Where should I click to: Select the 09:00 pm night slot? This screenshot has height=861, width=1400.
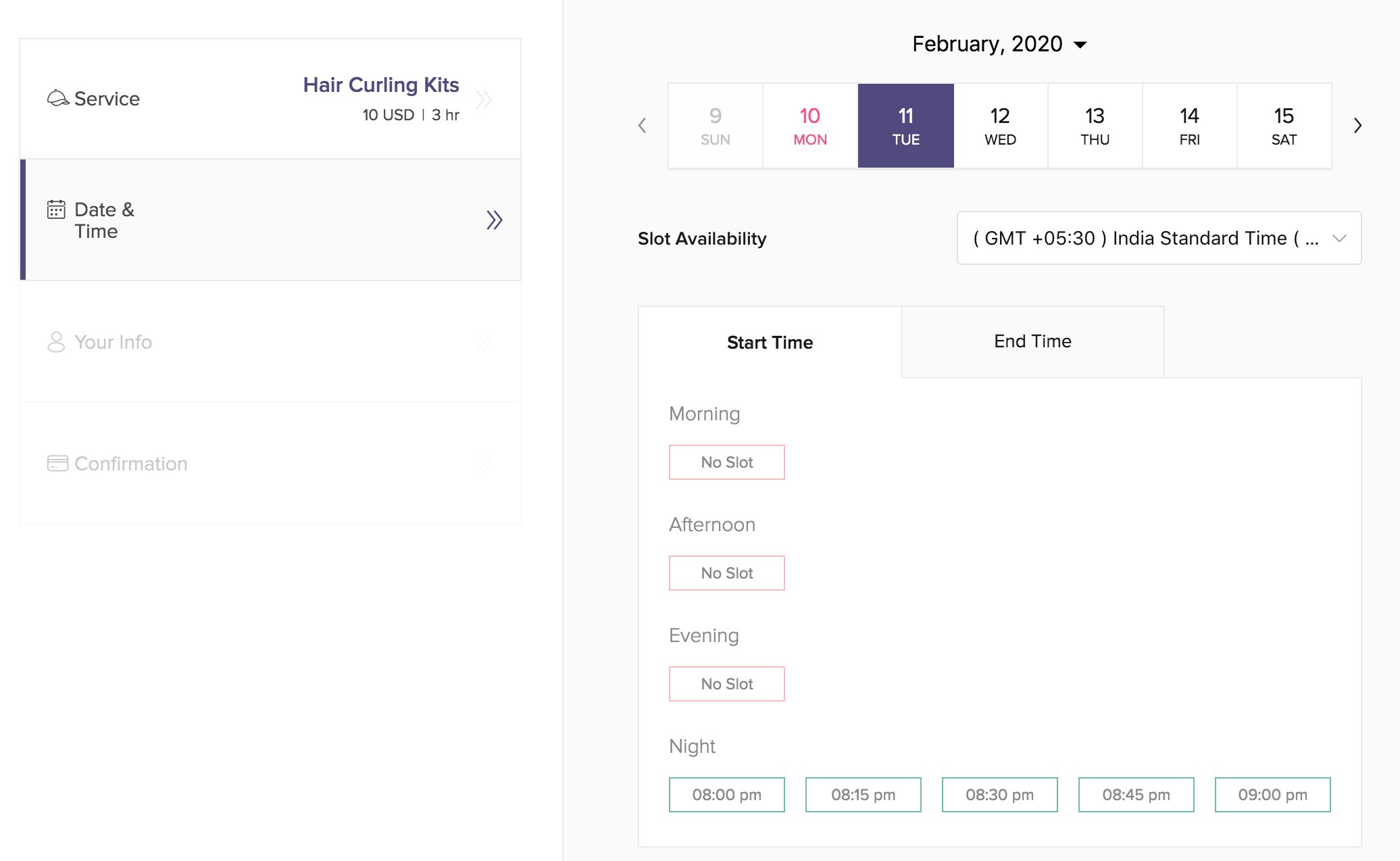(1272, 795)
